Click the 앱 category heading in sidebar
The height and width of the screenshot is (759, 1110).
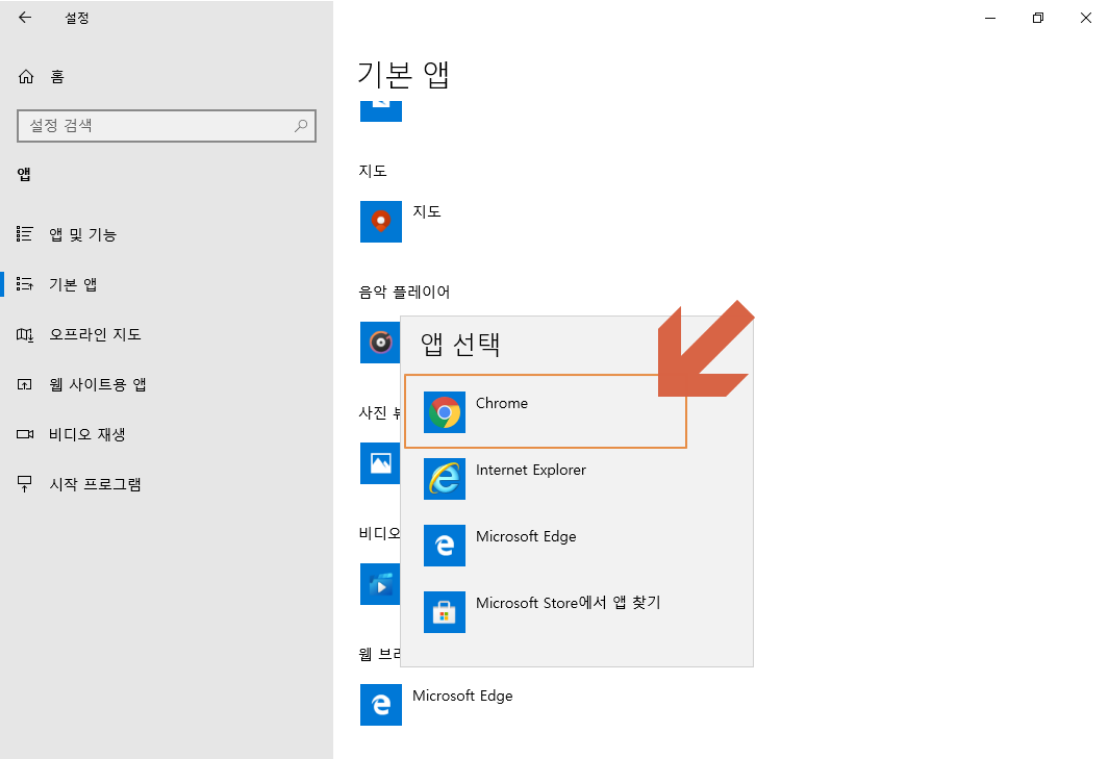[x=24, y=174]
